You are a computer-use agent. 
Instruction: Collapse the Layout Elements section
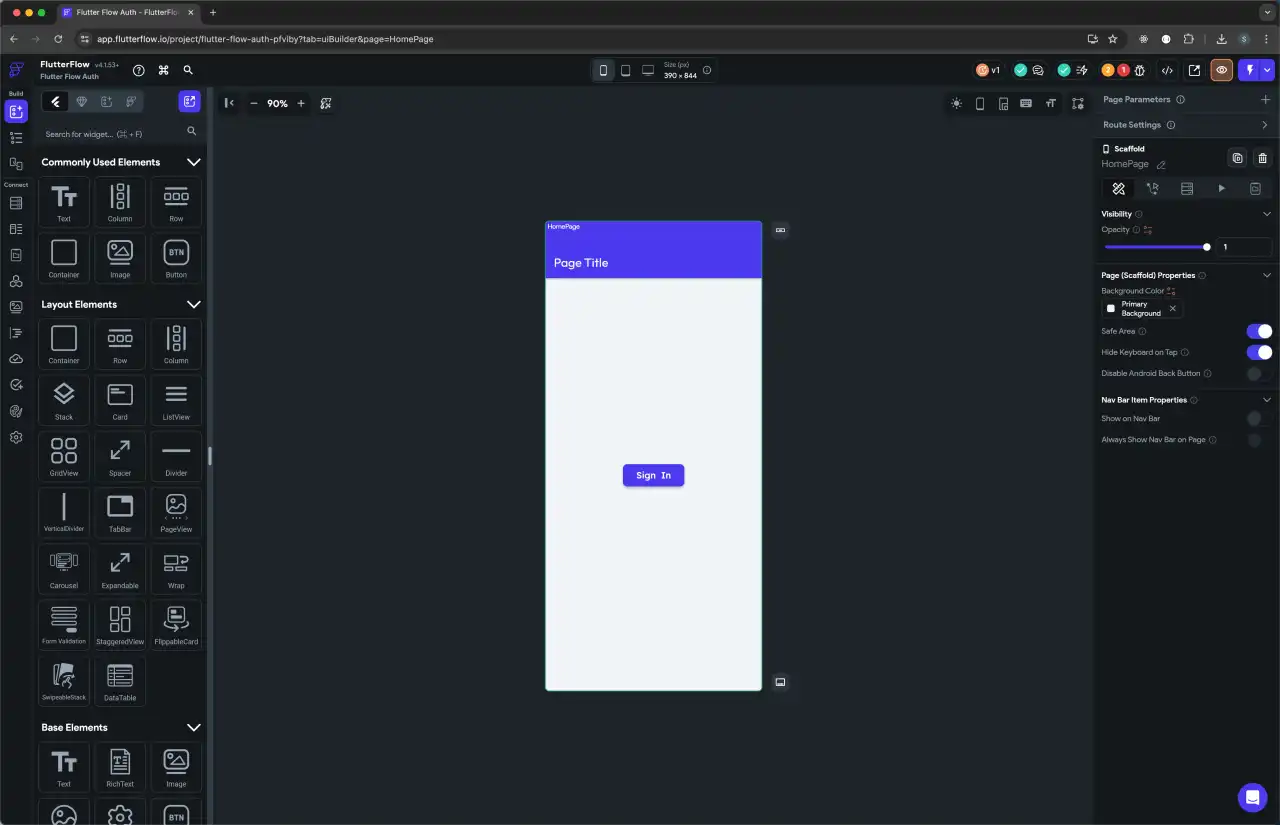[x=194, y=304]
